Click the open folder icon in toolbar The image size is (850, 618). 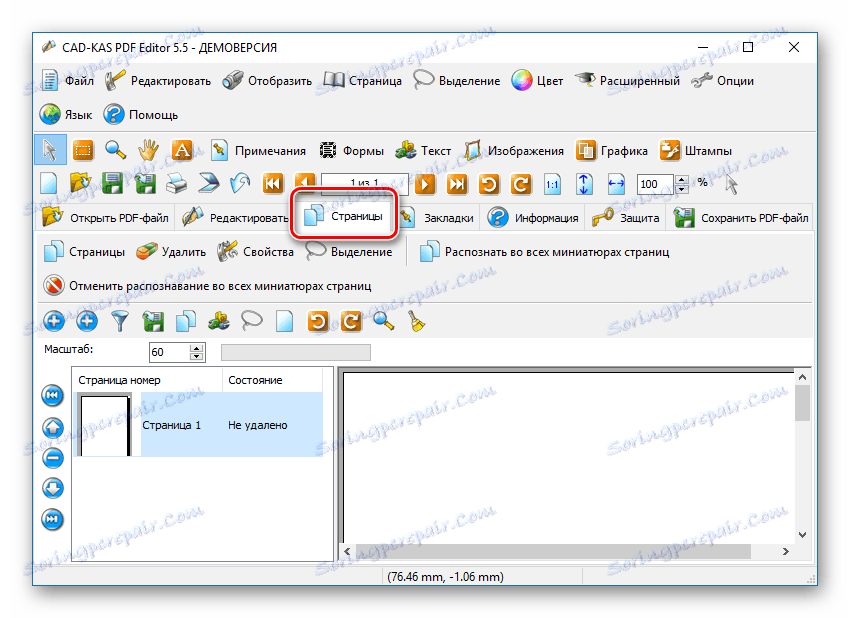[80, 184]
